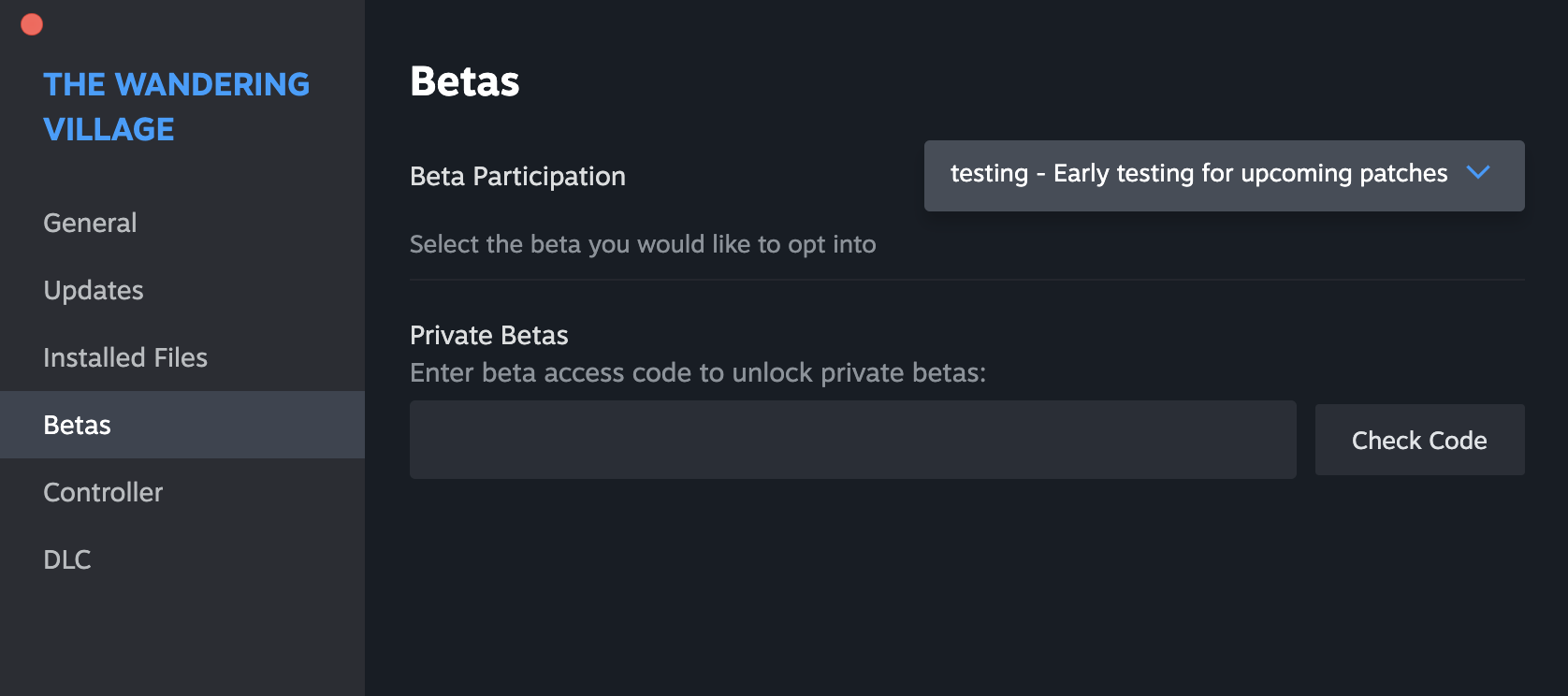Click THE WANDERING VILLAGE game title
Image resolution: width=1568 pixels, height=696 pixels.
click(x=176, y=107)
